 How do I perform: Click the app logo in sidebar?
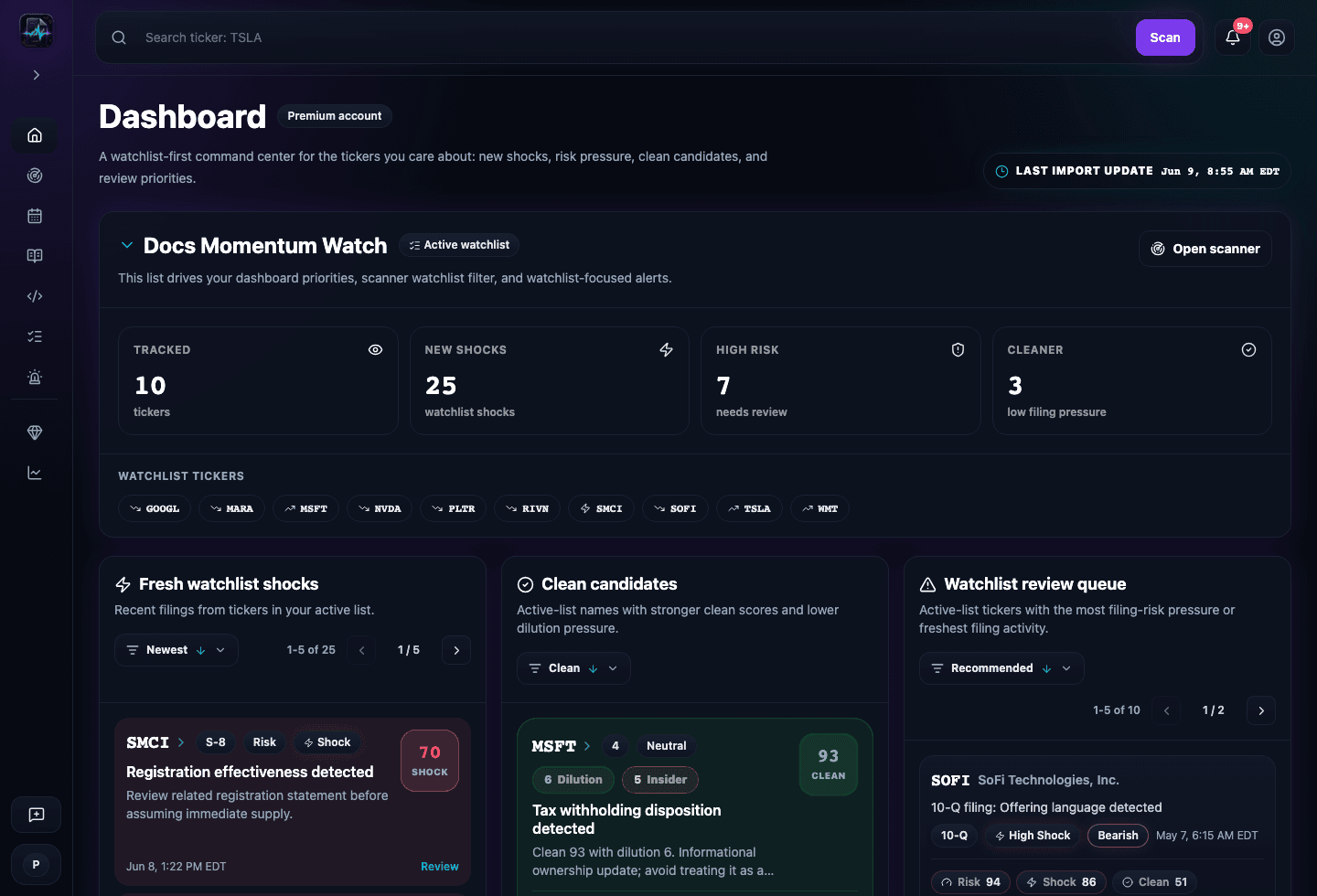[x=37, y=31]
